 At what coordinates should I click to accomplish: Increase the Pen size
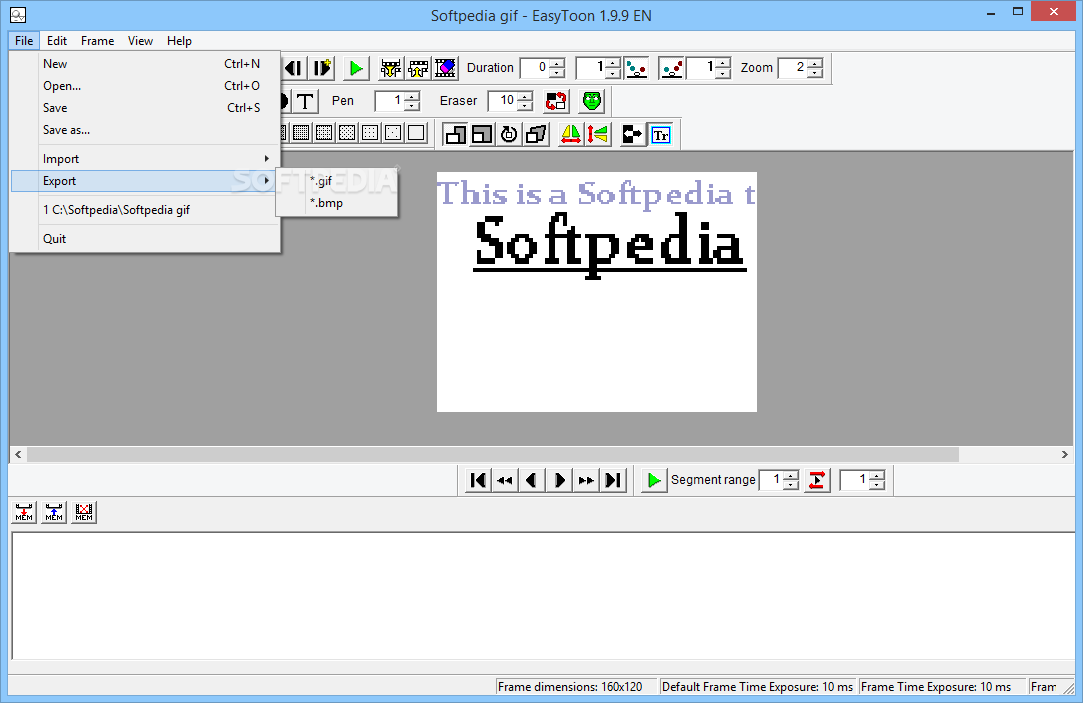412,96
